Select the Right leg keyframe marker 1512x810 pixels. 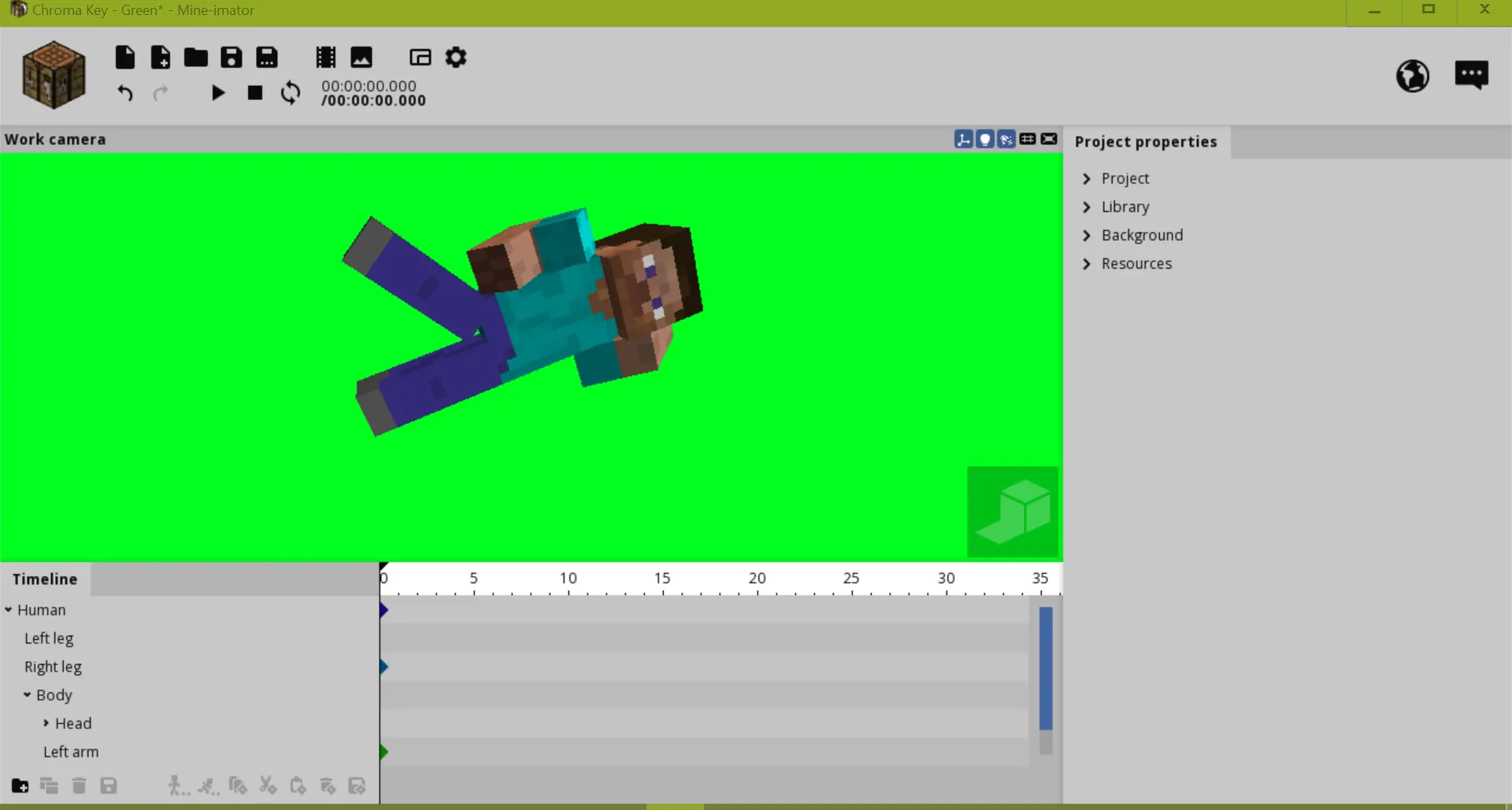coord(384,667)
